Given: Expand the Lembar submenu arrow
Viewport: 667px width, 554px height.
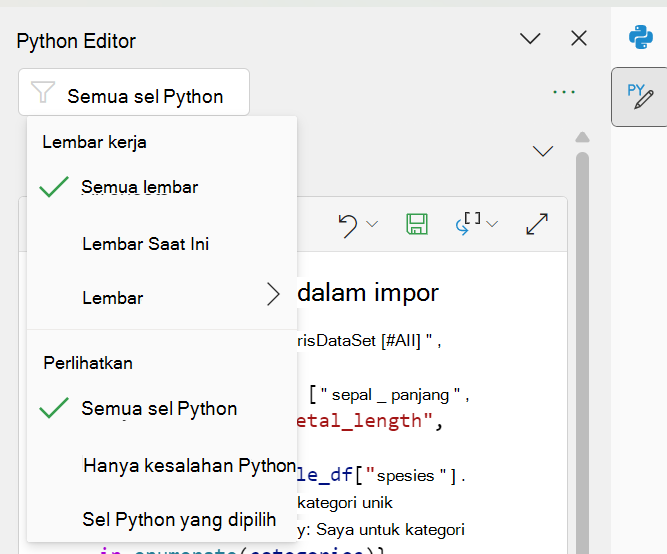Looking at the screenshot, I should pos(274,294).
